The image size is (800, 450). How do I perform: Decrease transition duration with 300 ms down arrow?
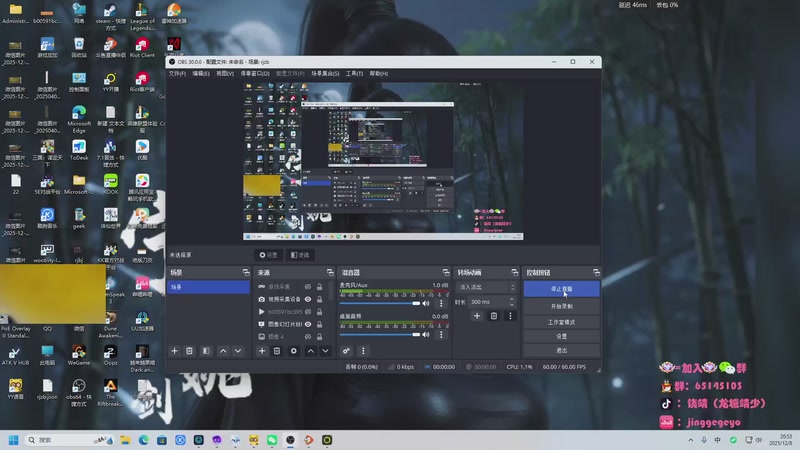click(x=512, y=305)
